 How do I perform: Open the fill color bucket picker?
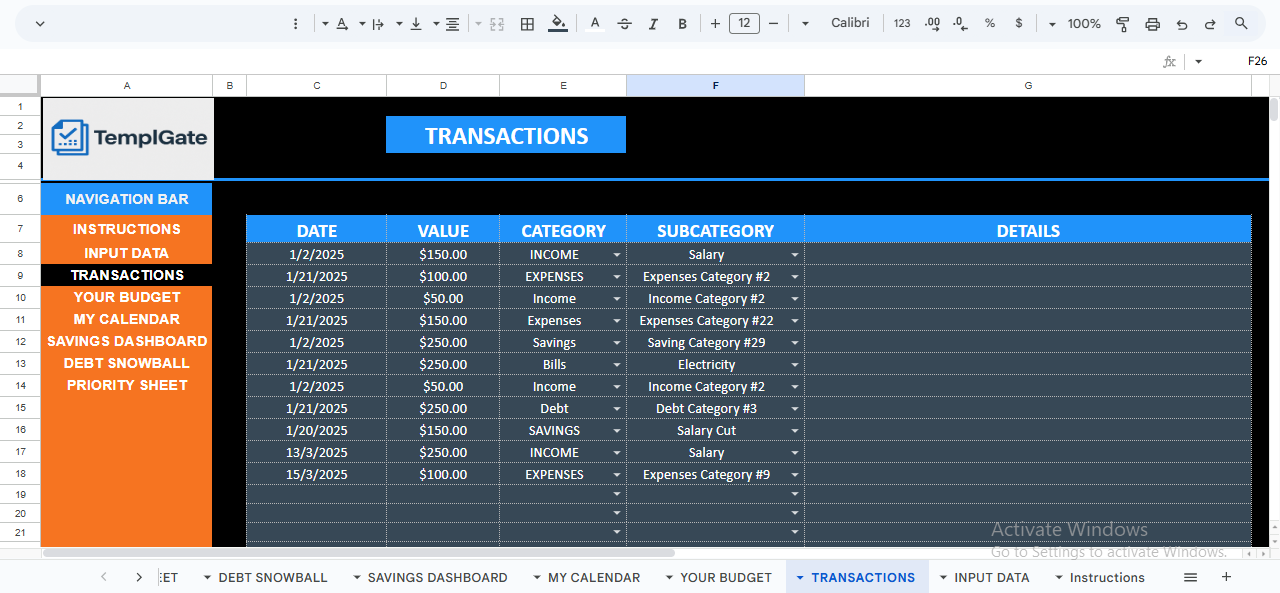coord(558,23)
